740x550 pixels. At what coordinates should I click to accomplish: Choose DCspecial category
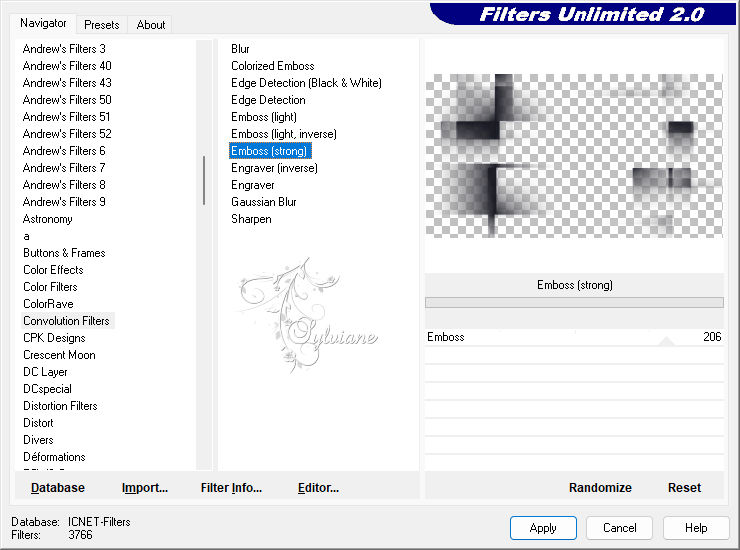(48, 389)
